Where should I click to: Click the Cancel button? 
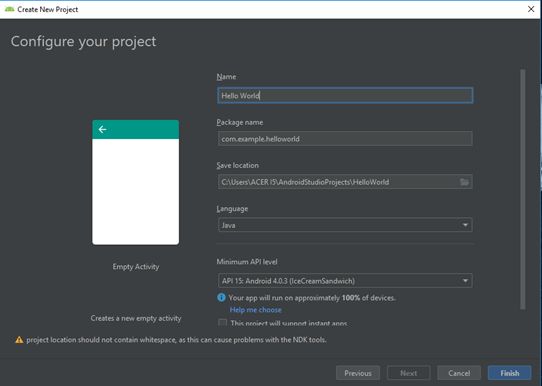pos(459,373)
